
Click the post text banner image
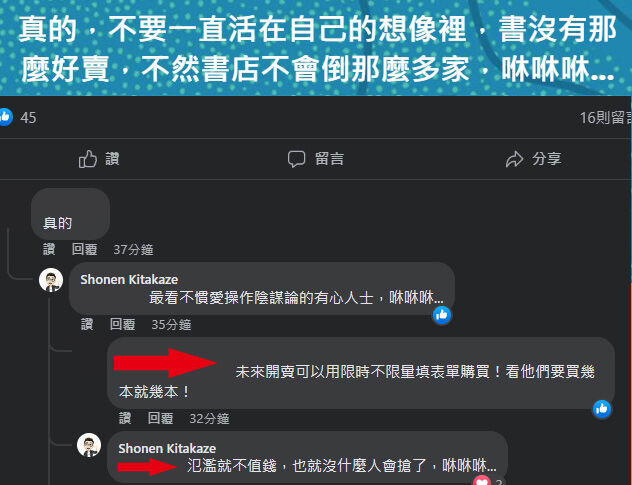[316, 48]
